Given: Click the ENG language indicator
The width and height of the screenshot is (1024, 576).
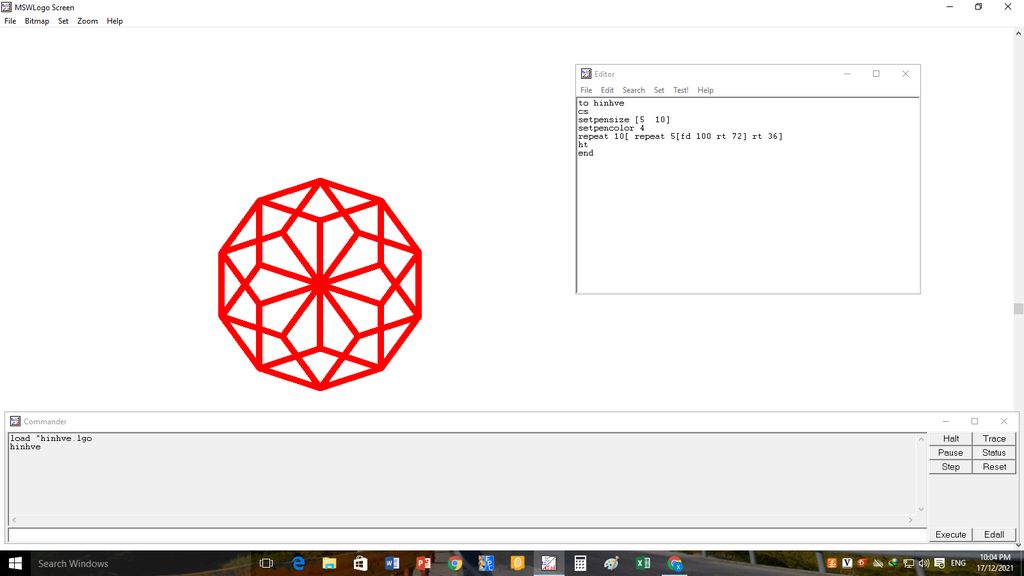Looking at the screenshot, I should [958, 563].
